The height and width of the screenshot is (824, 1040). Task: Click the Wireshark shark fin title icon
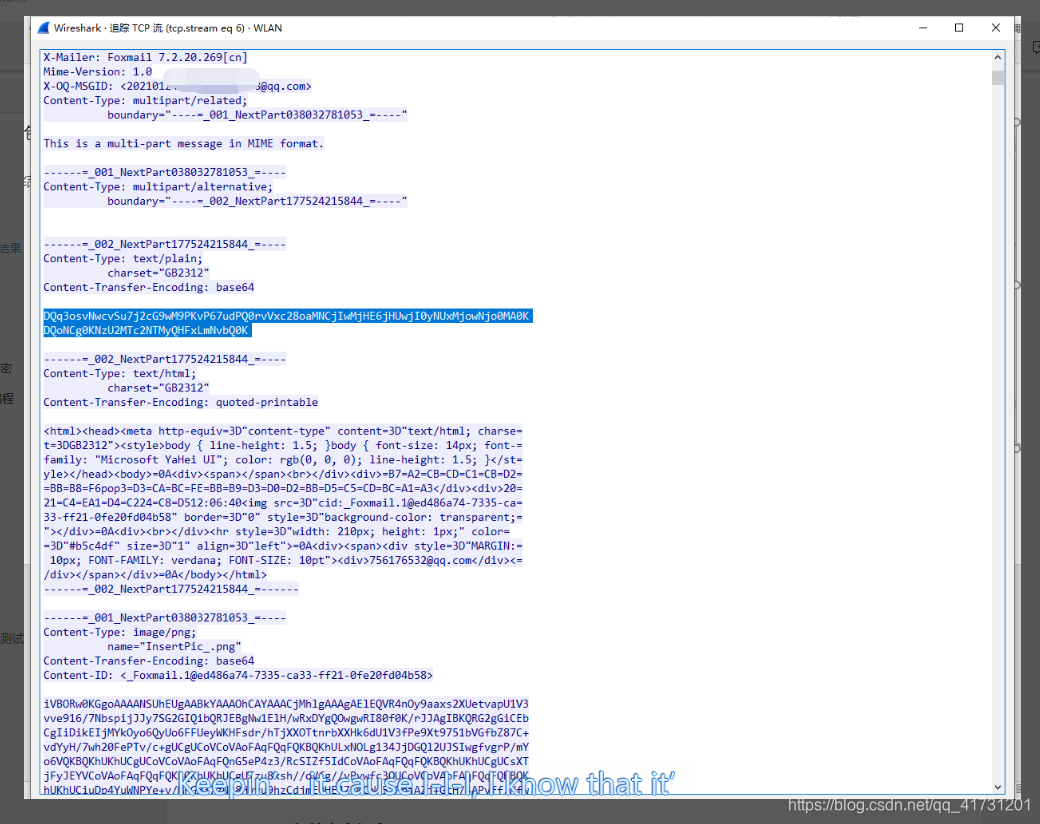43,28
